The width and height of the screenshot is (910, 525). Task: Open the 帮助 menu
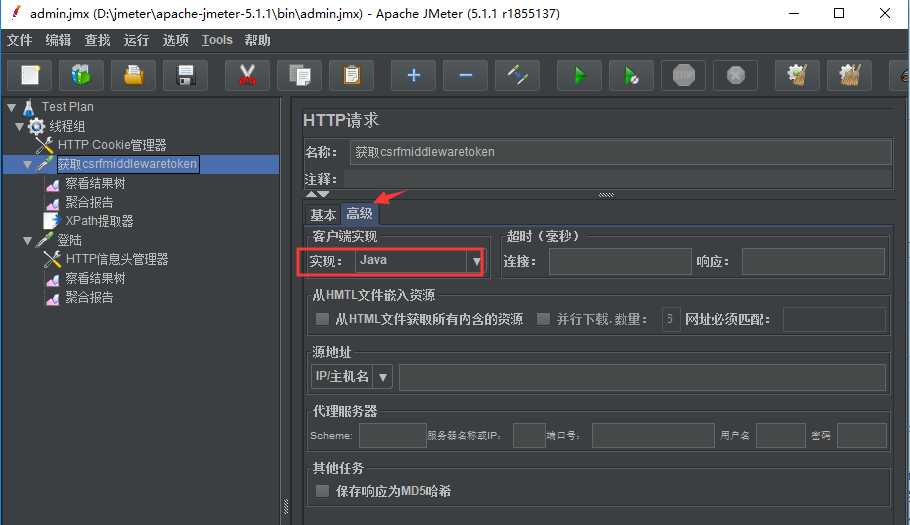point(257,40)
